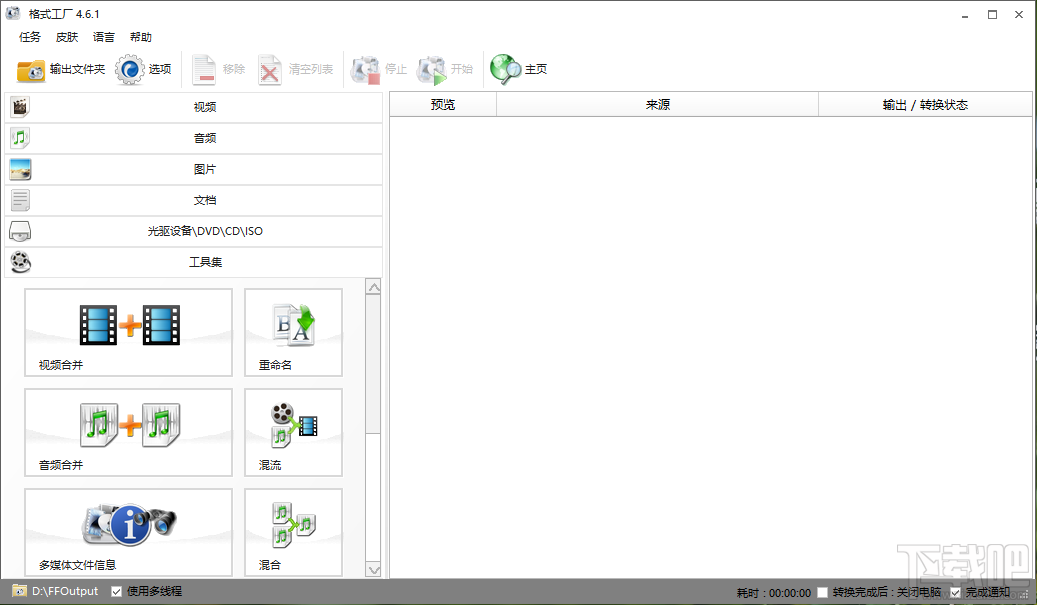Viewport: 1037px width, 605px height.
Task: Toggle 完成通知 checkbox
Action: pyautogui.click(x=956, y=592)
